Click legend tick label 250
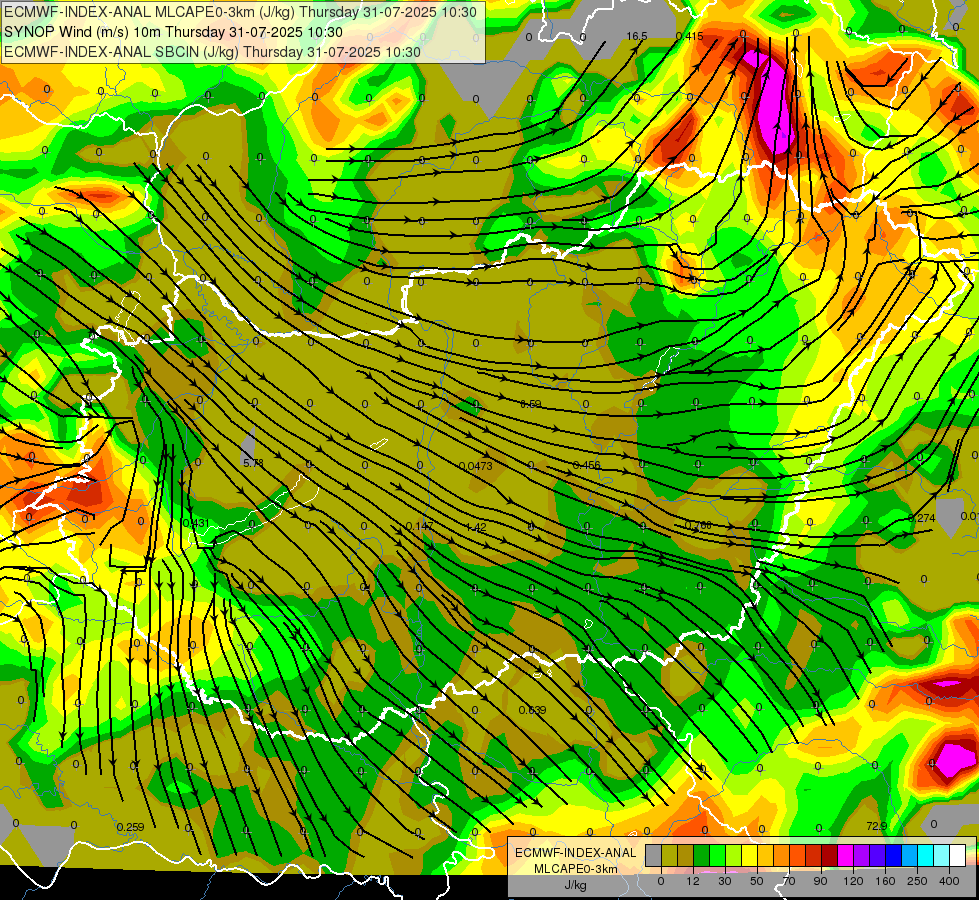The image size is (979, 900). (x=917, y=881)
